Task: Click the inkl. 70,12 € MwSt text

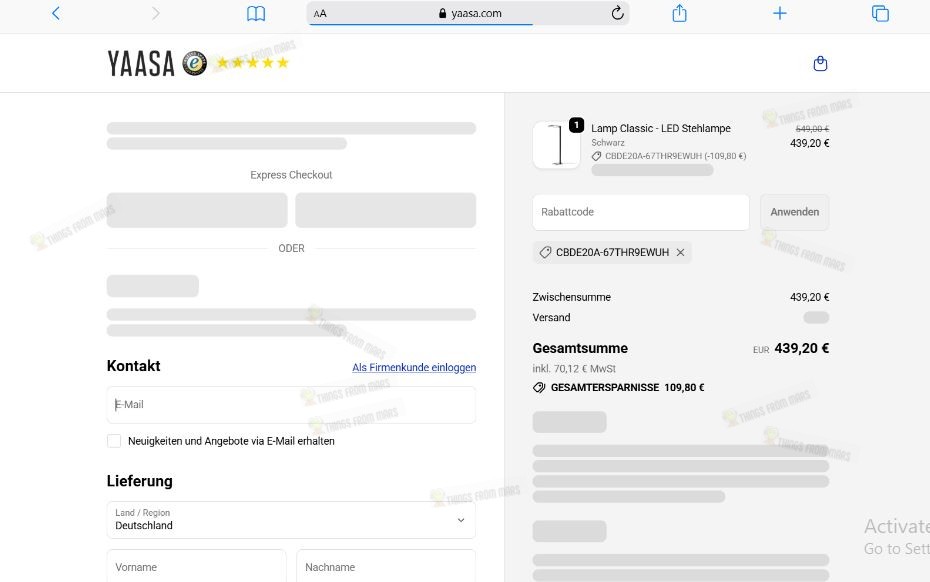Action: (574, 368)
